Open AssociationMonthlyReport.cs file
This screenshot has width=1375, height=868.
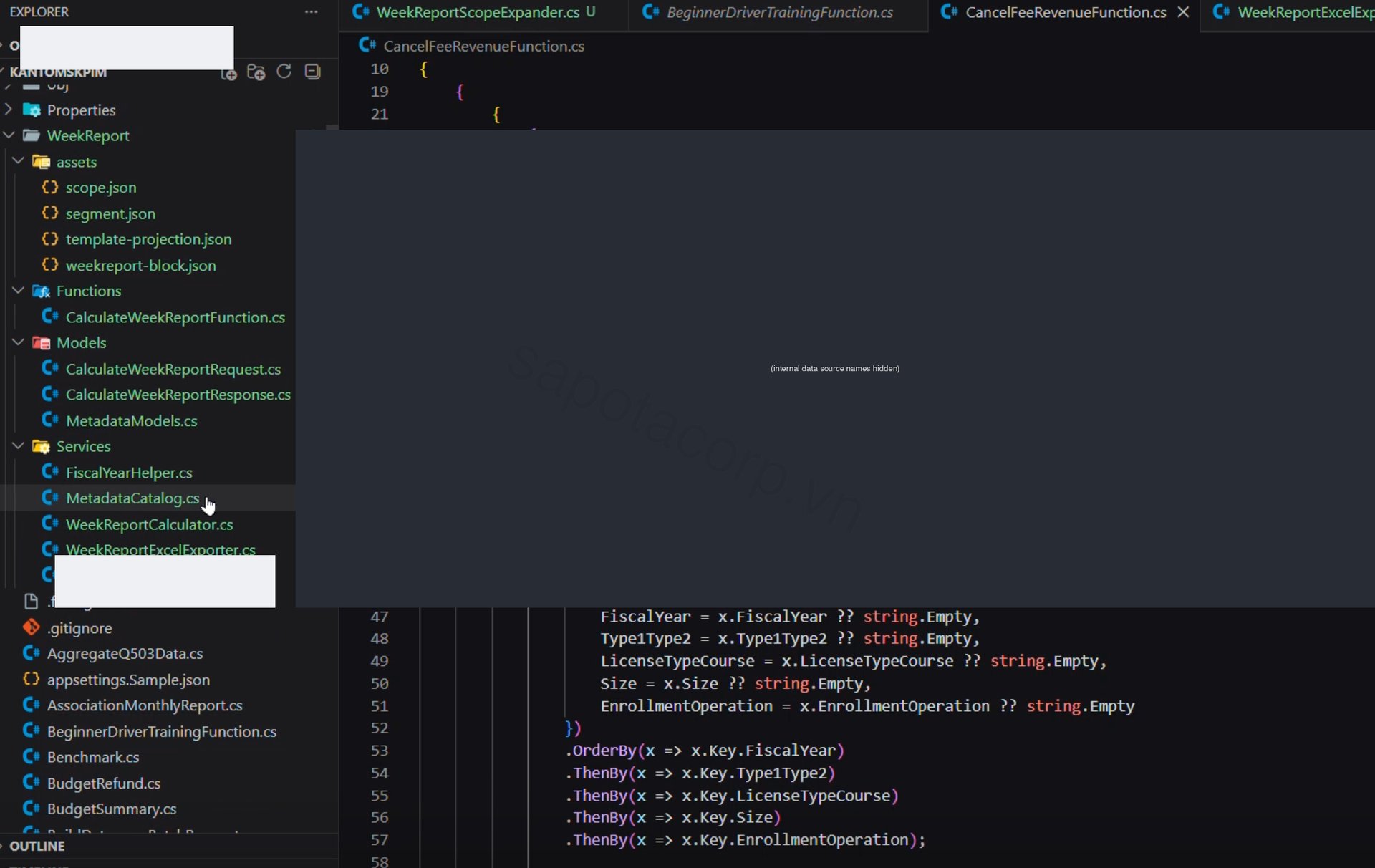[x=145, y=705]
